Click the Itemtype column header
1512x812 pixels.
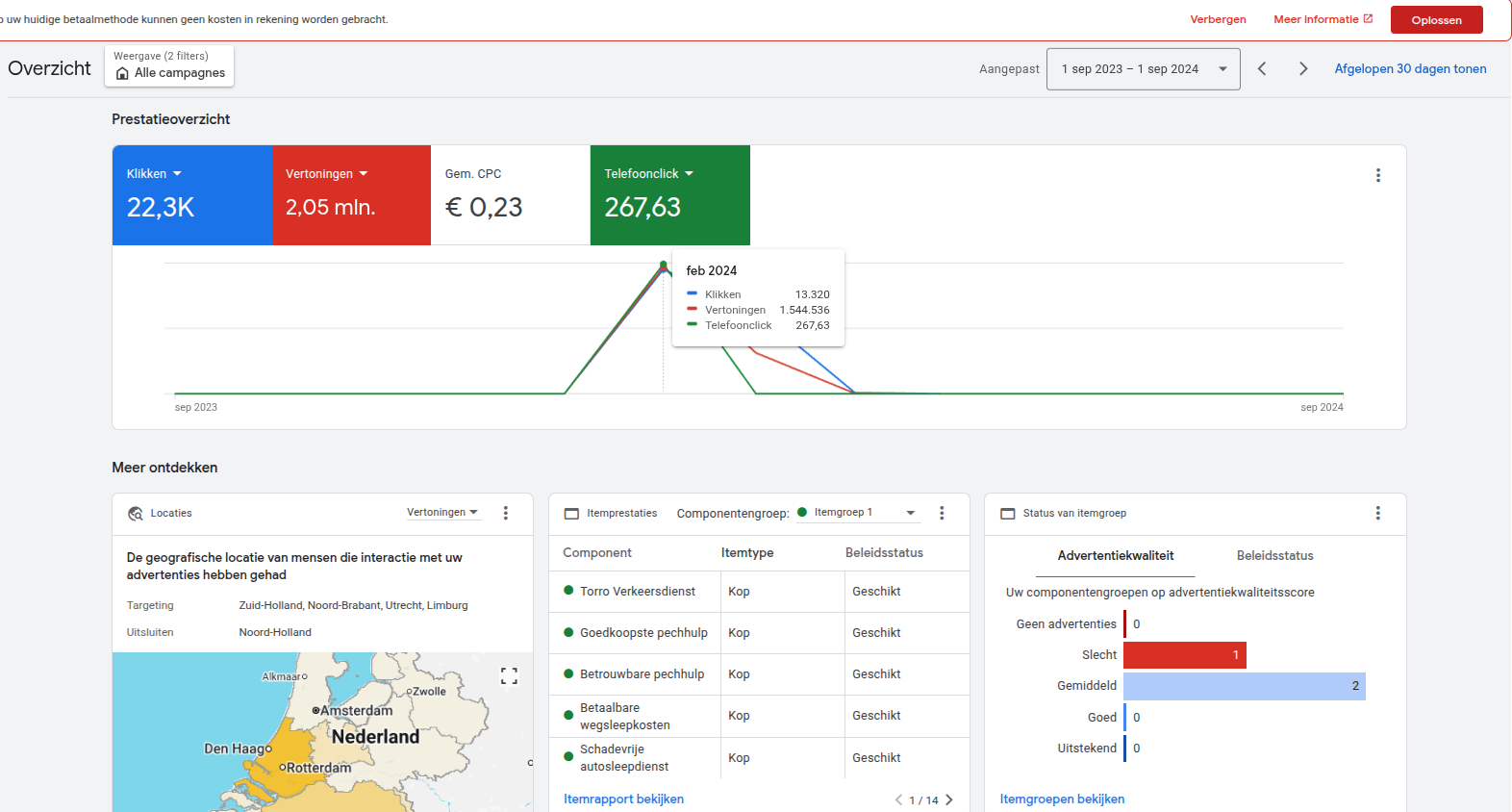pyautogui.click(x=747, y=553)
